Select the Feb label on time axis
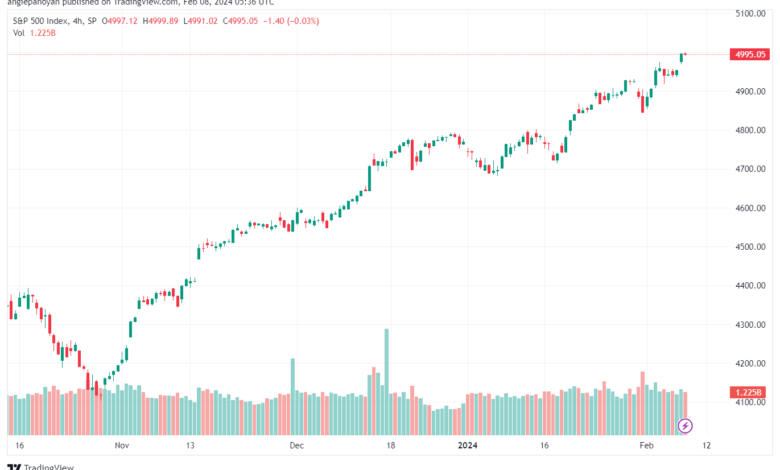 [646, 445]
